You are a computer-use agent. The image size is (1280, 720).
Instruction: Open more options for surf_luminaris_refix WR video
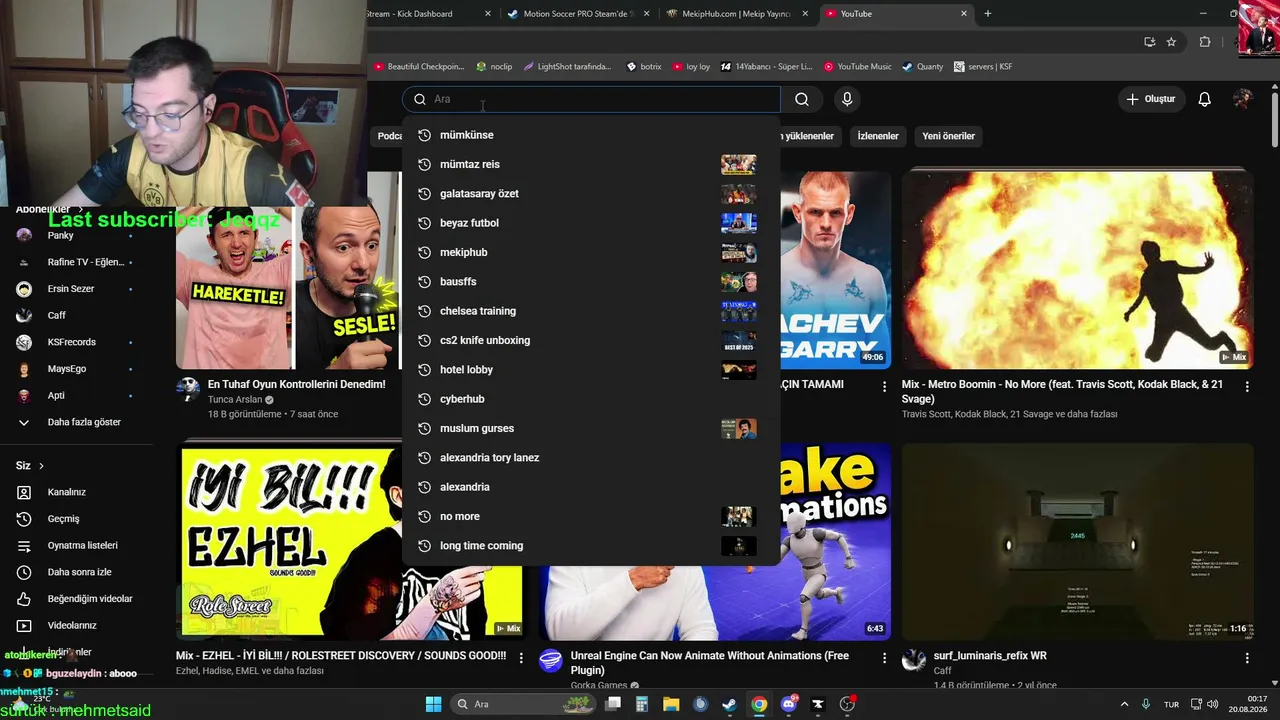point(1247,658)
